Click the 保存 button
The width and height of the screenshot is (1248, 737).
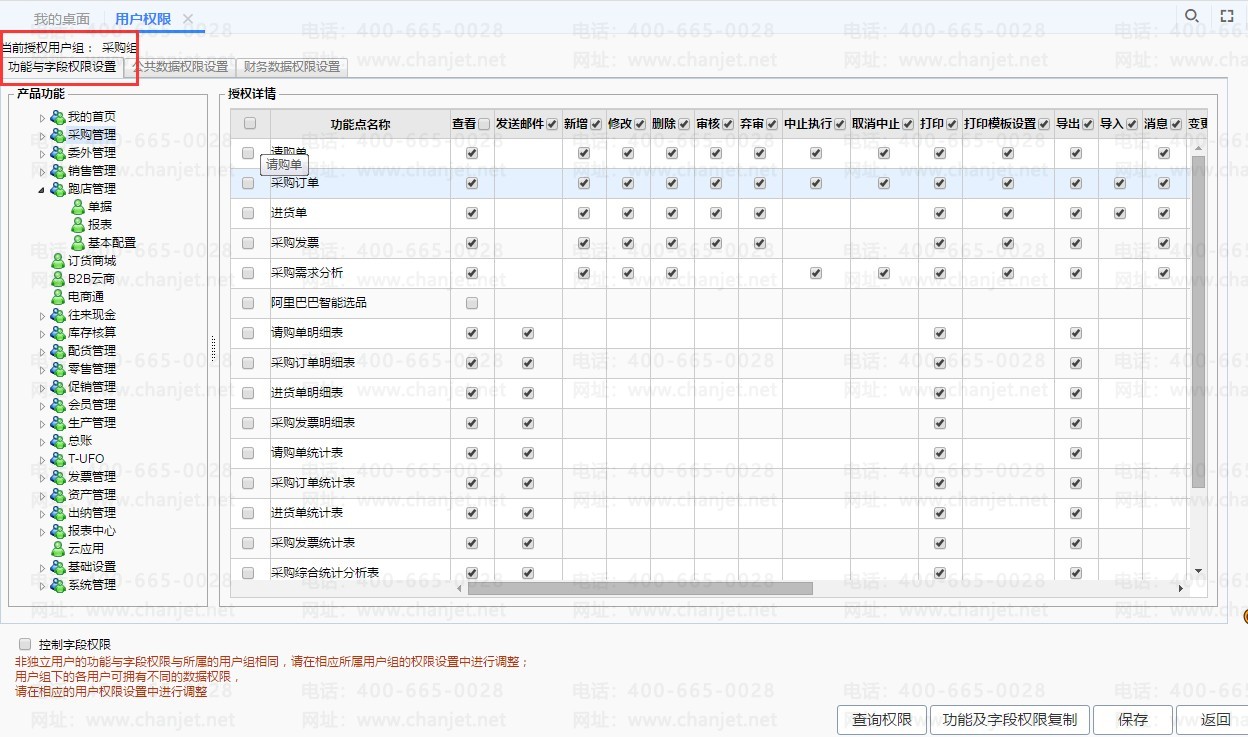point(1133,720)
